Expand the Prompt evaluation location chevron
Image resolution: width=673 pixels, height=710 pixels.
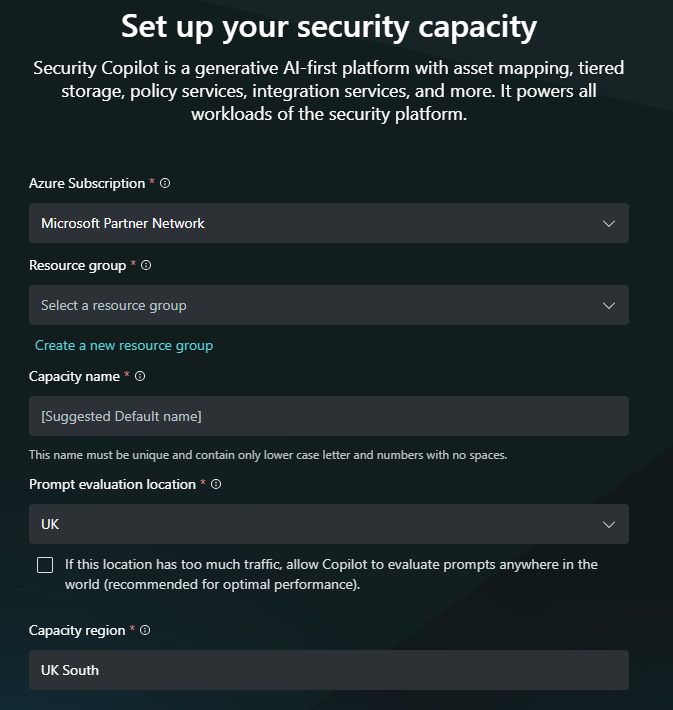(x=609, y=524)
